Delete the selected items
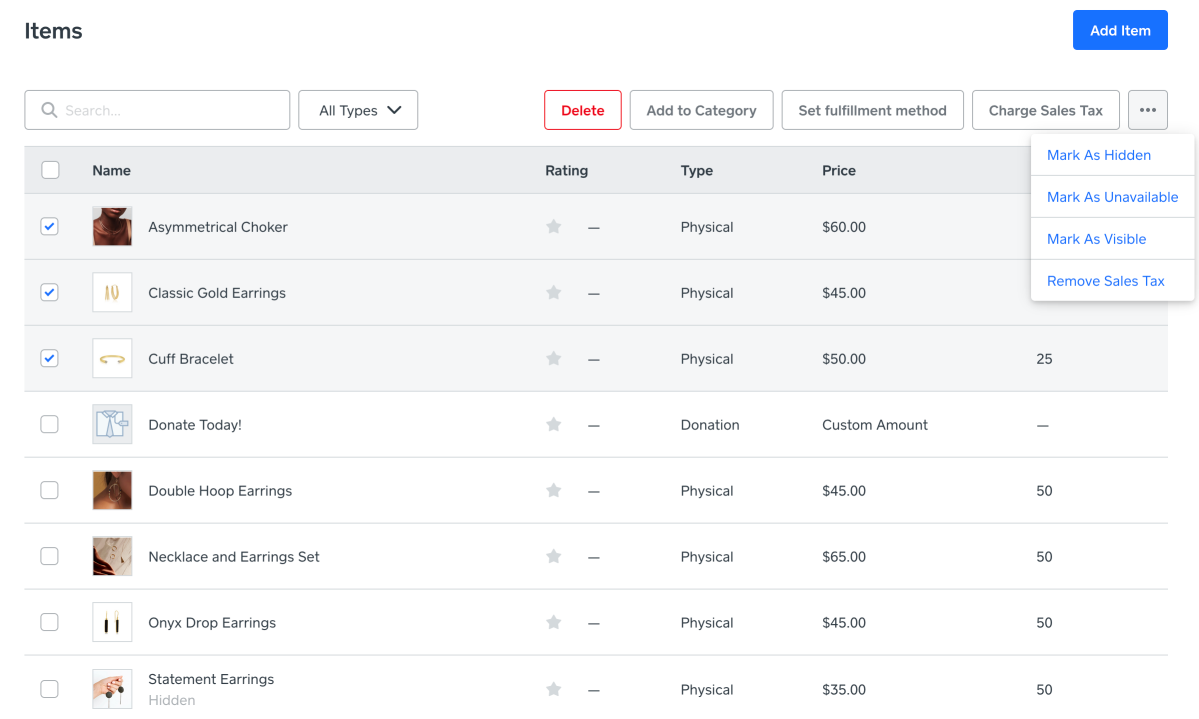The height and width of the screenshot is (719, 1199). point(583,110)
